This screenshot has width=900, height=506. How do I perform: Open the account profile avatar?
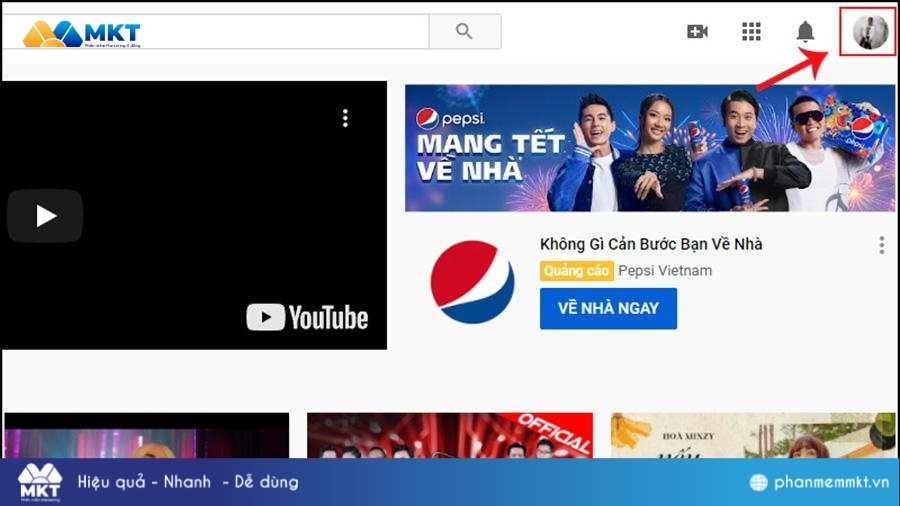(x=870, y=32)
